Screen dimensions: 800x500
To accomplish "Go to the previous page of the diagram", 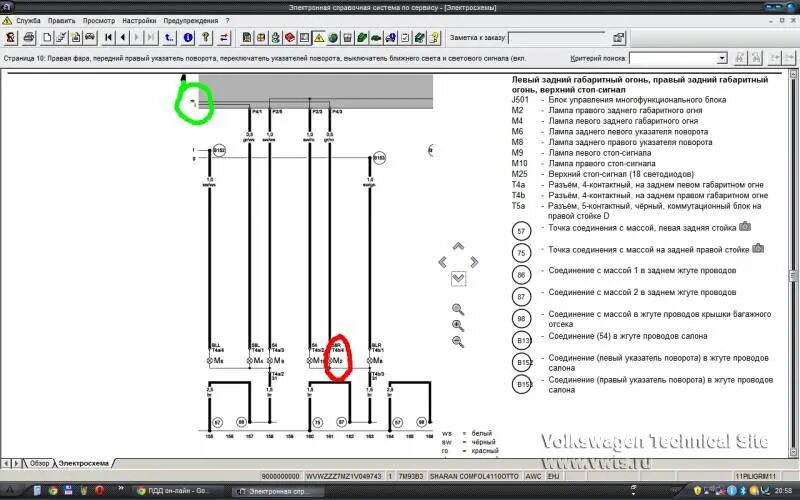I will pyautogui.click(x=122, y=37).
